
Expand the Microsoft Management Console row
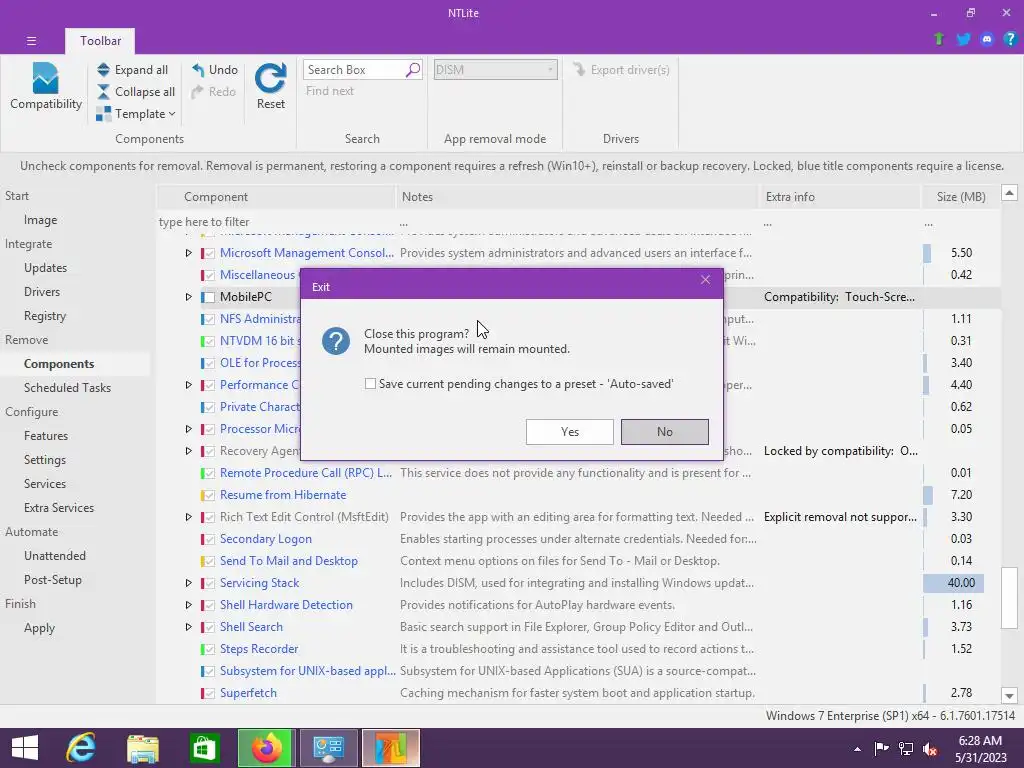[188, 253]
